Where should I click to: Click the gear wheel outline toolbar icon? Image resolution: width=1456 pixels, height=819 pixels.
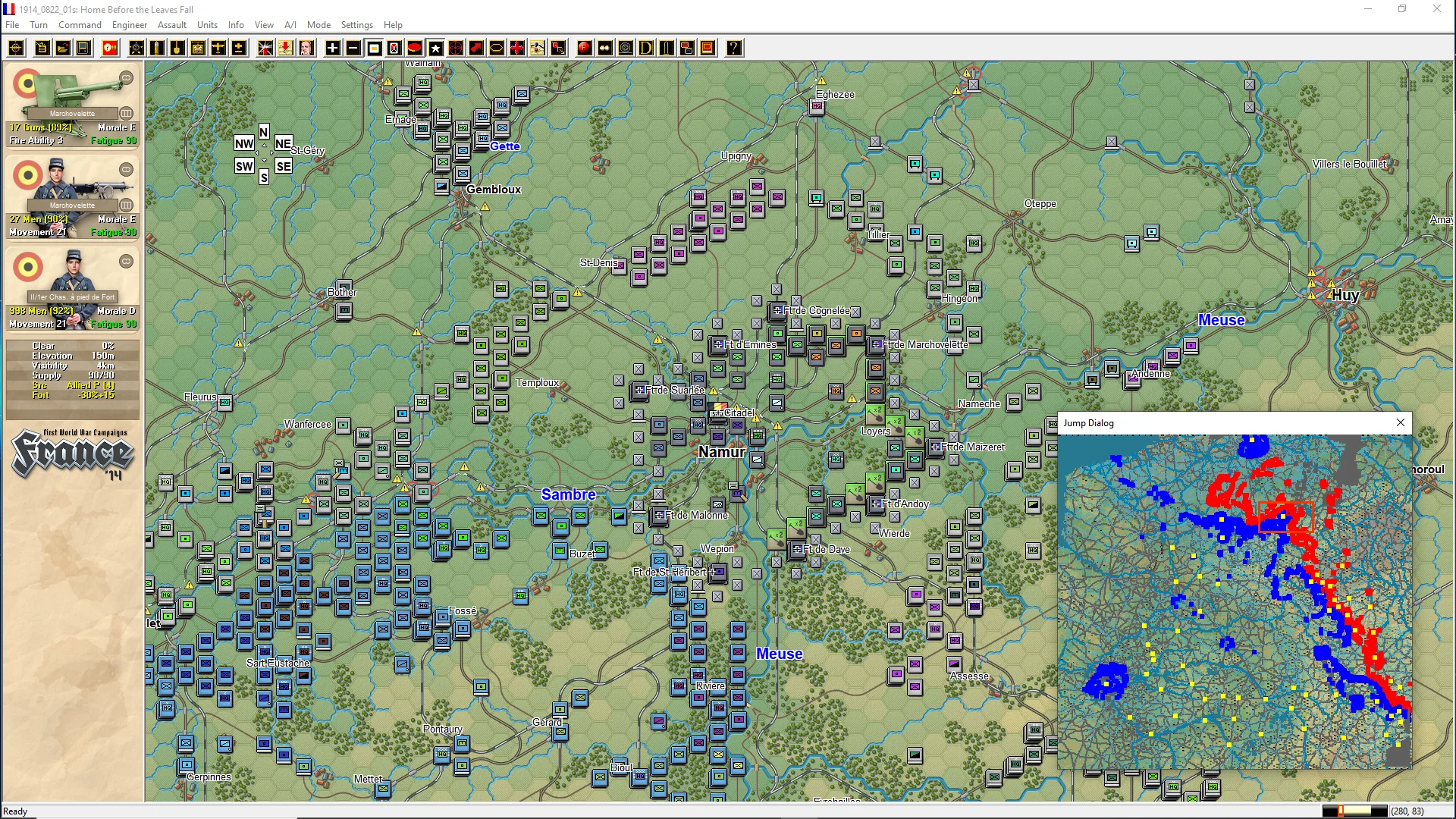pos(626,49)
